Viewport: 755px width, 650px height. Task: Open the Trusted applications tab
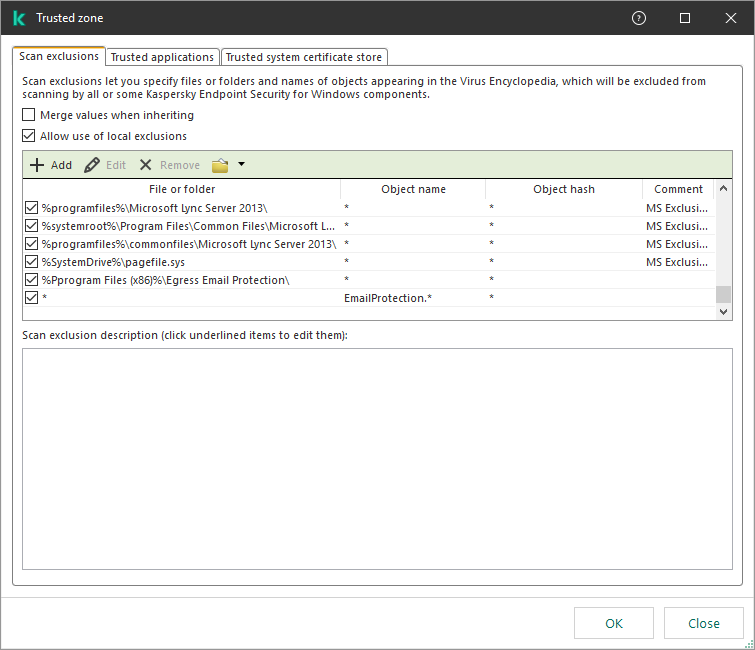tap(162, 57)
